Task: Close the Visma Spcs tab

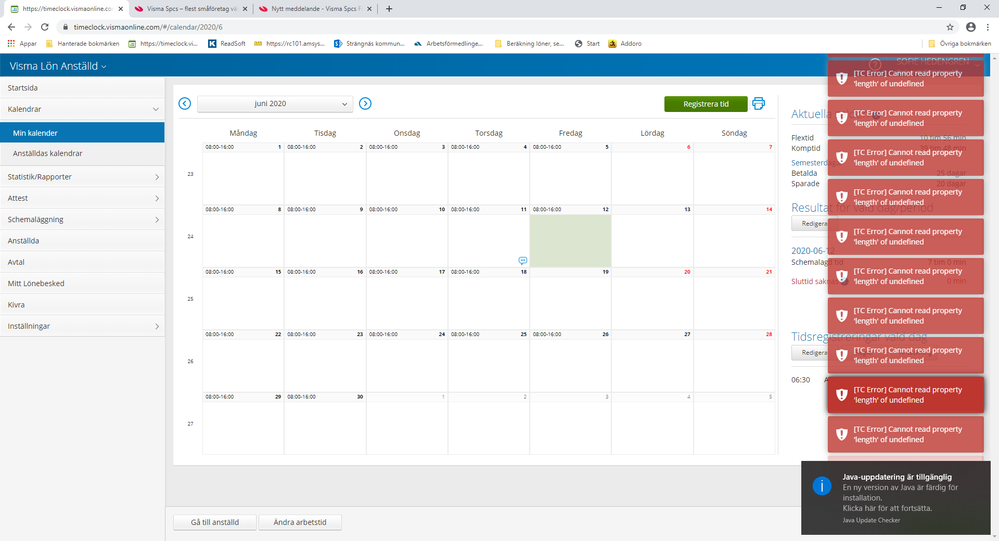Action: 245,9
